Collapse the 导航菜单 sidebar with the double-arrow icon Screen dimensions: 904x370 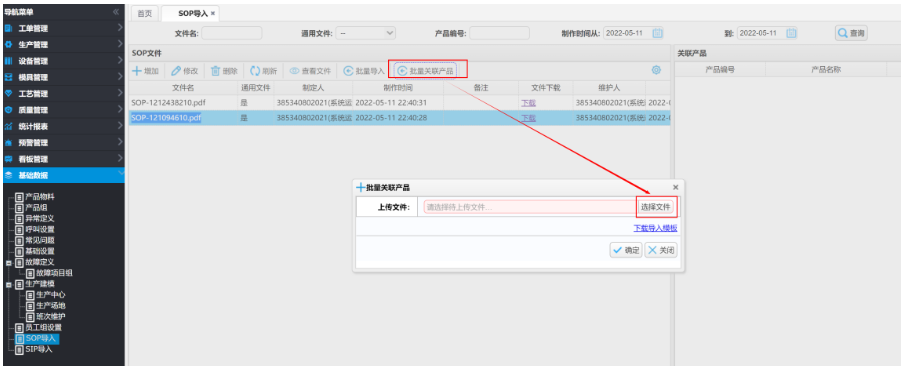click(x=116, y=12)
